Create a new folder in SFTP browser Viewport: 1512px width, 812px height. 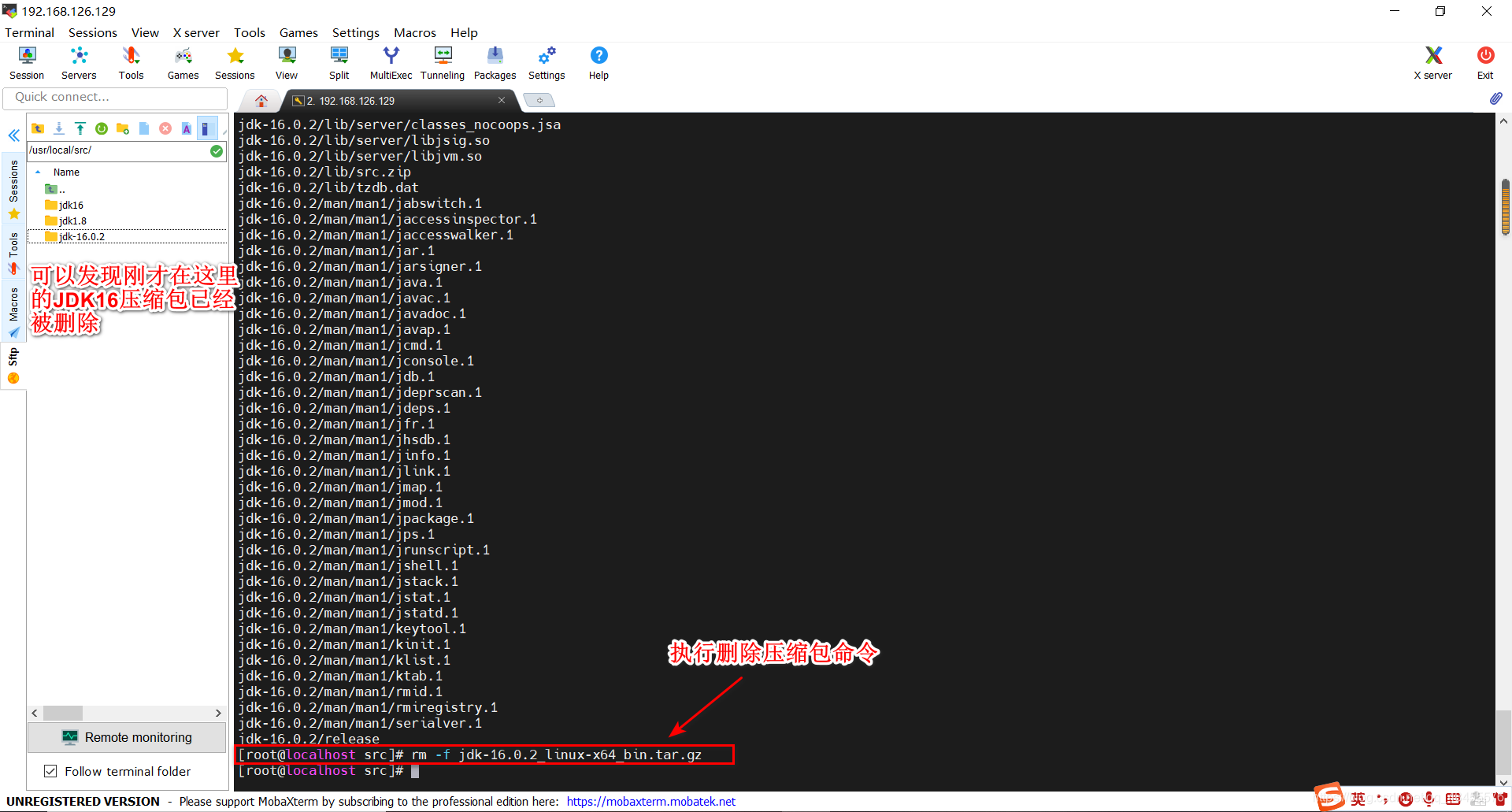tap(122, 128)
